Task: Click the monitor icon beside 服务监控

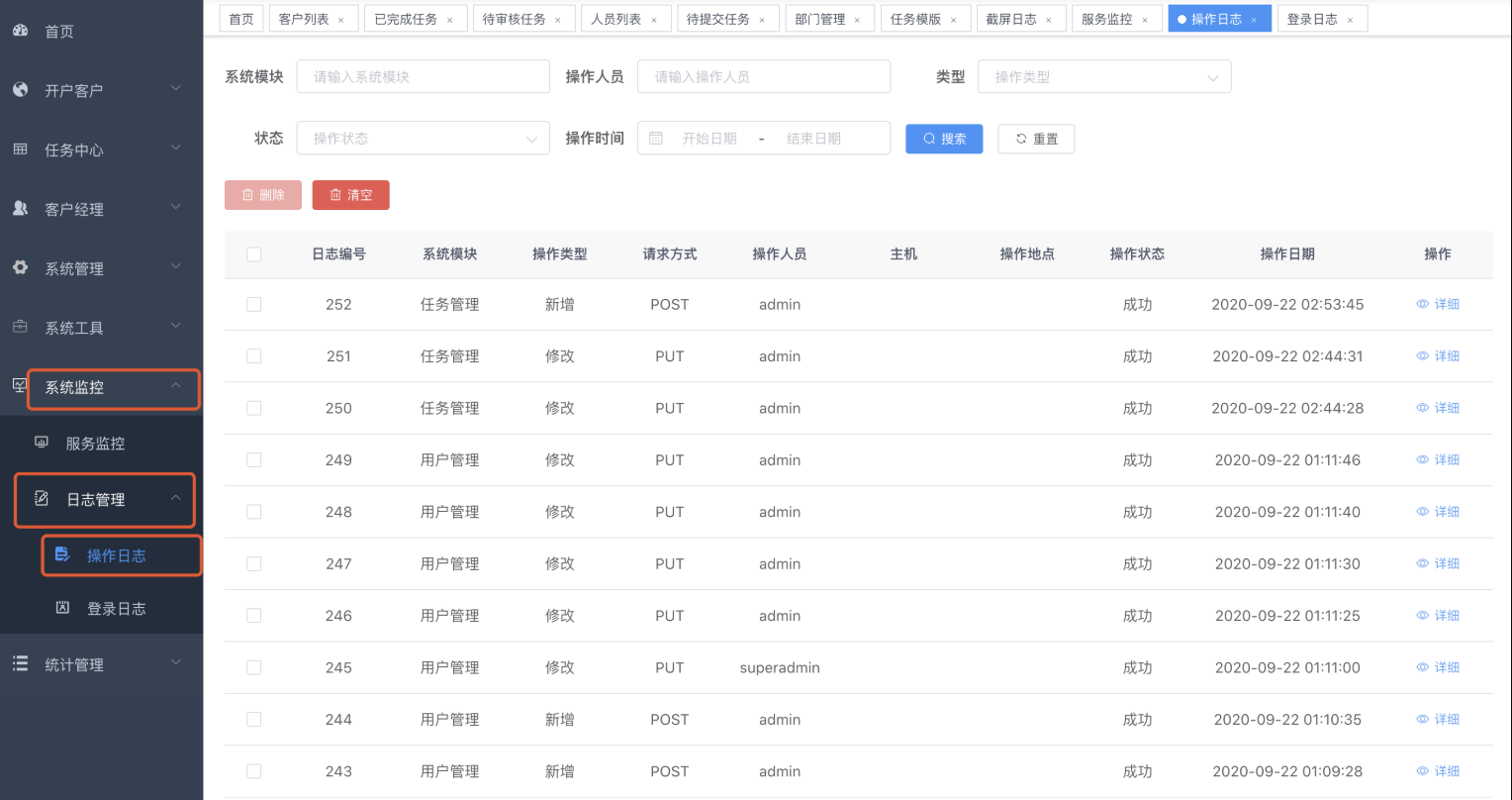Action: click(x=42, y=443)
